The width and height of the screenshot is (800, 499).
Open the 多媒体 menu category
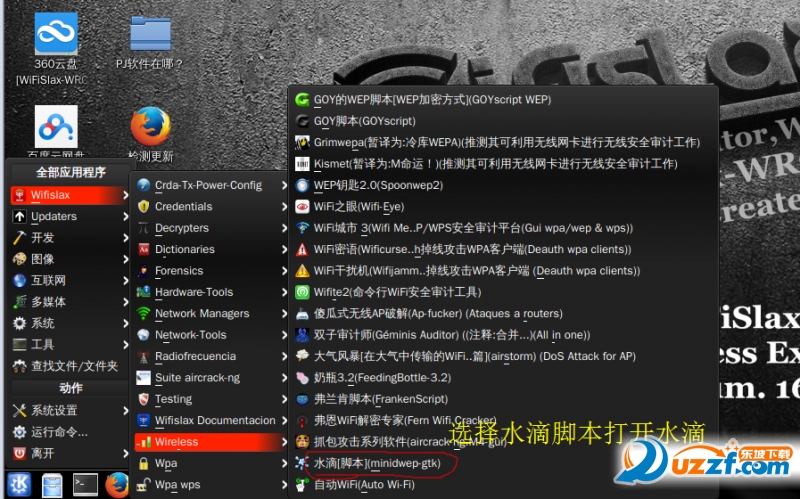pos(69,302)
